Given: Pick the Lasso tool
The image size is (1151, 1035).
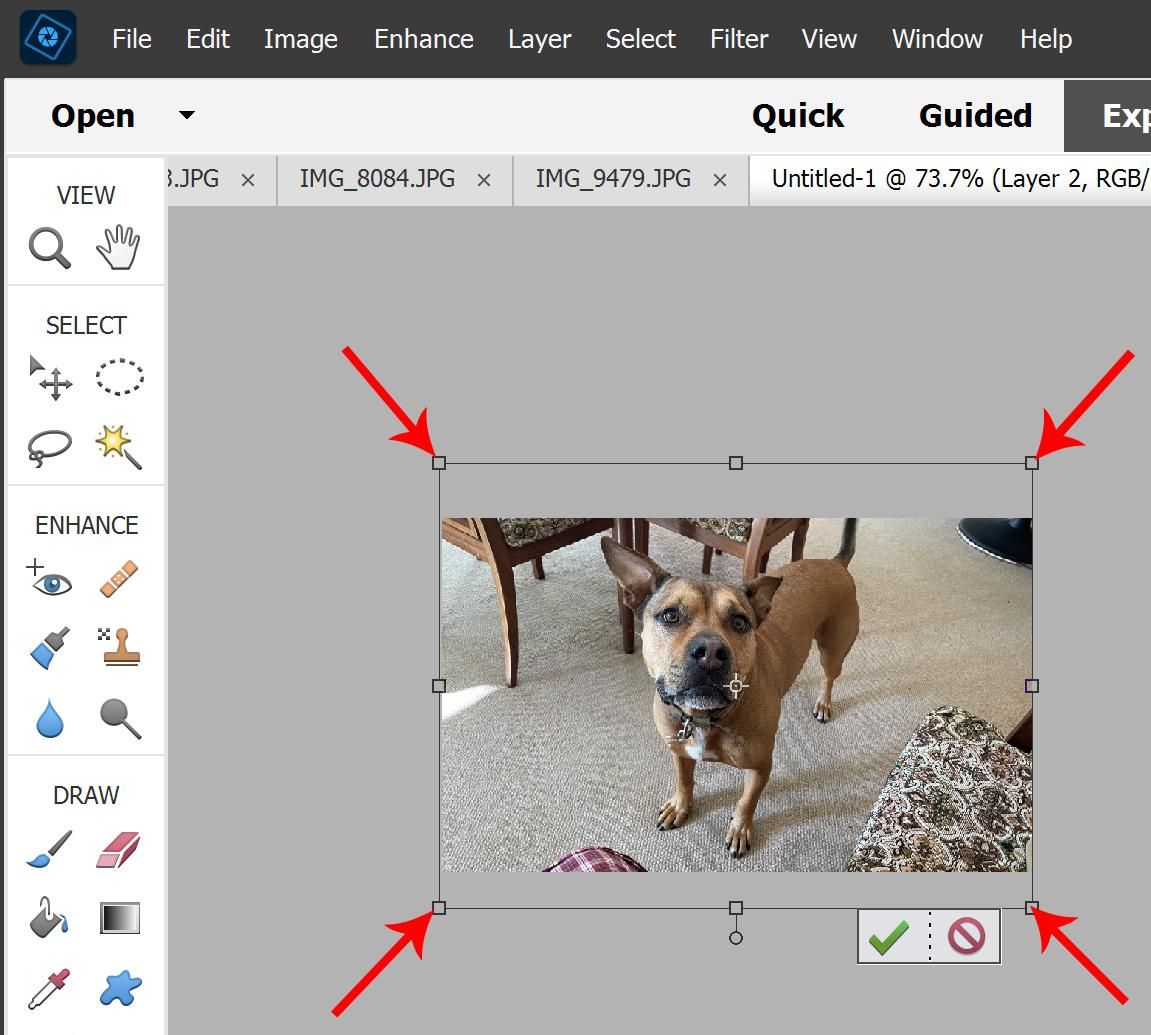Looking at the screenshot, I should (x=48, y=447).
